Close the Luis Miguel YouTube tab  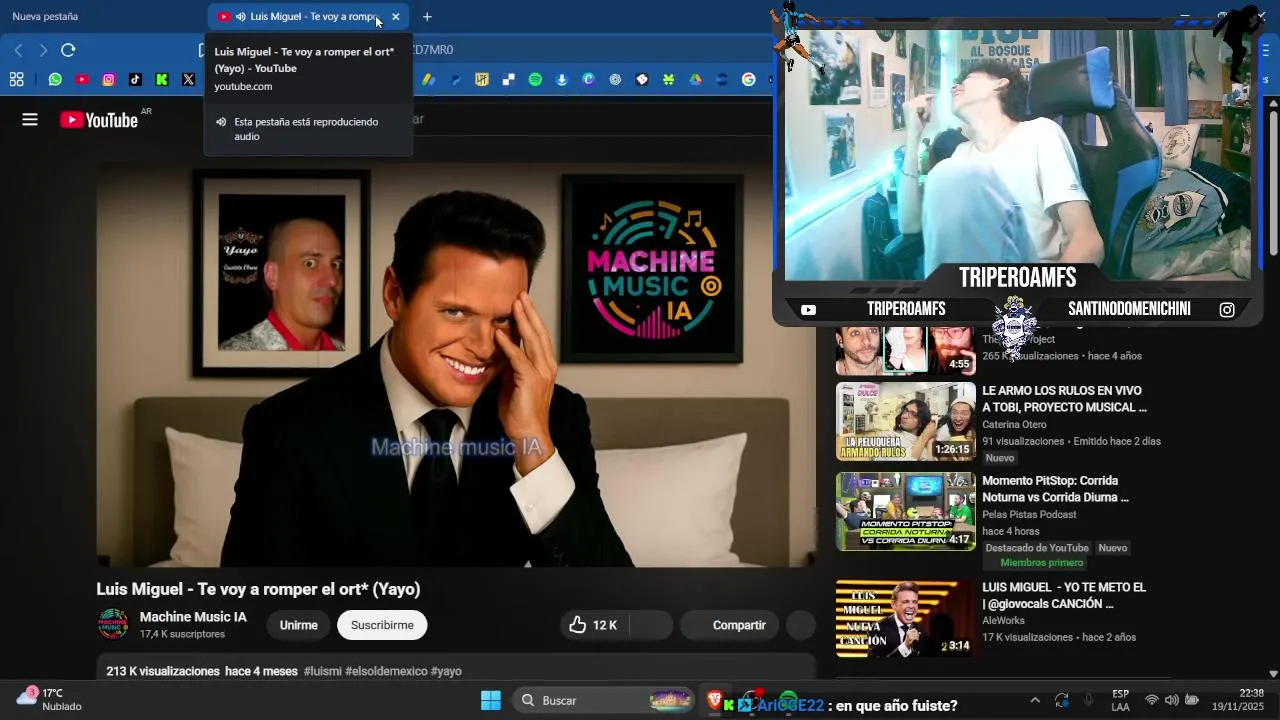396,17
